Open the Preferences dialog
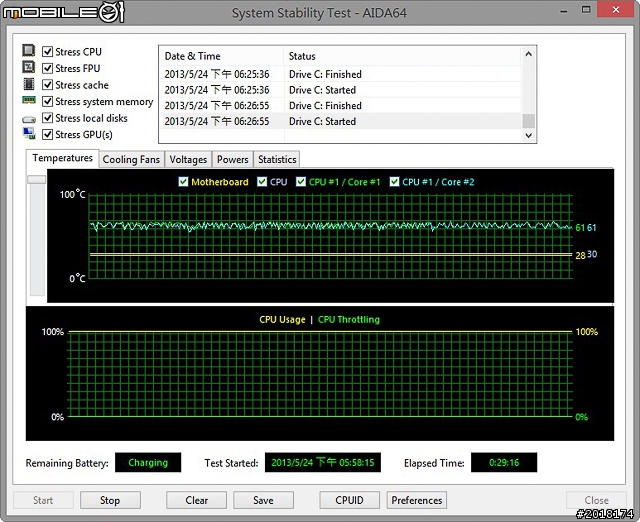This screenshot has height=522, width=640. pos(417,500)
